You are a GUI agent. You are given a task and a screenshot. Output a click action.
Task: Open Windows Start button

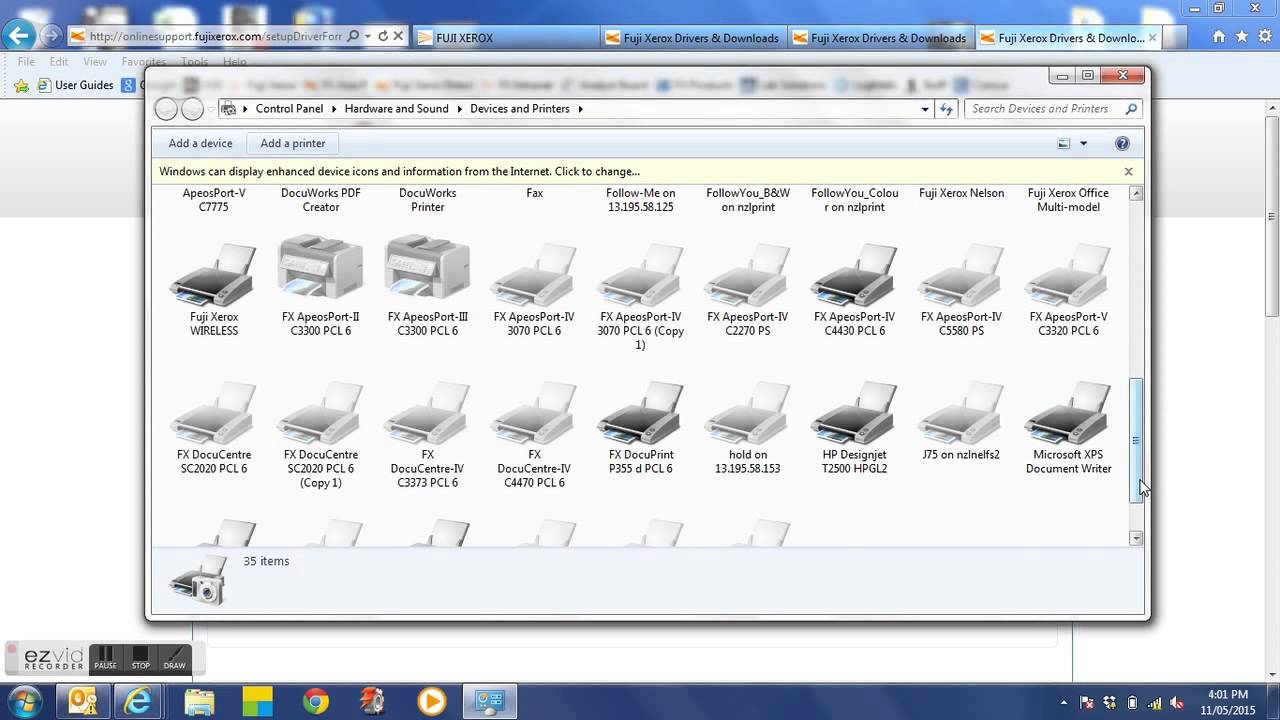[22, 701]
